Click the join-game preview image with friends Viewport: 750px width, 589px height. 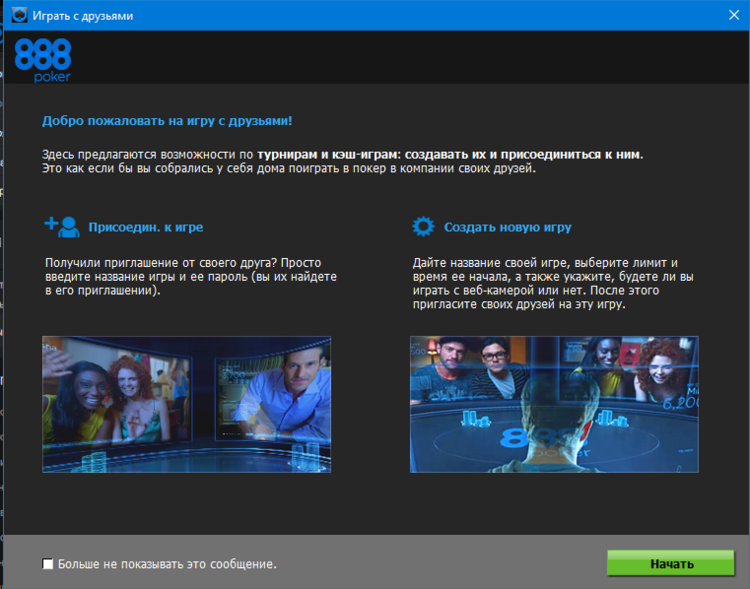[187, 404]
